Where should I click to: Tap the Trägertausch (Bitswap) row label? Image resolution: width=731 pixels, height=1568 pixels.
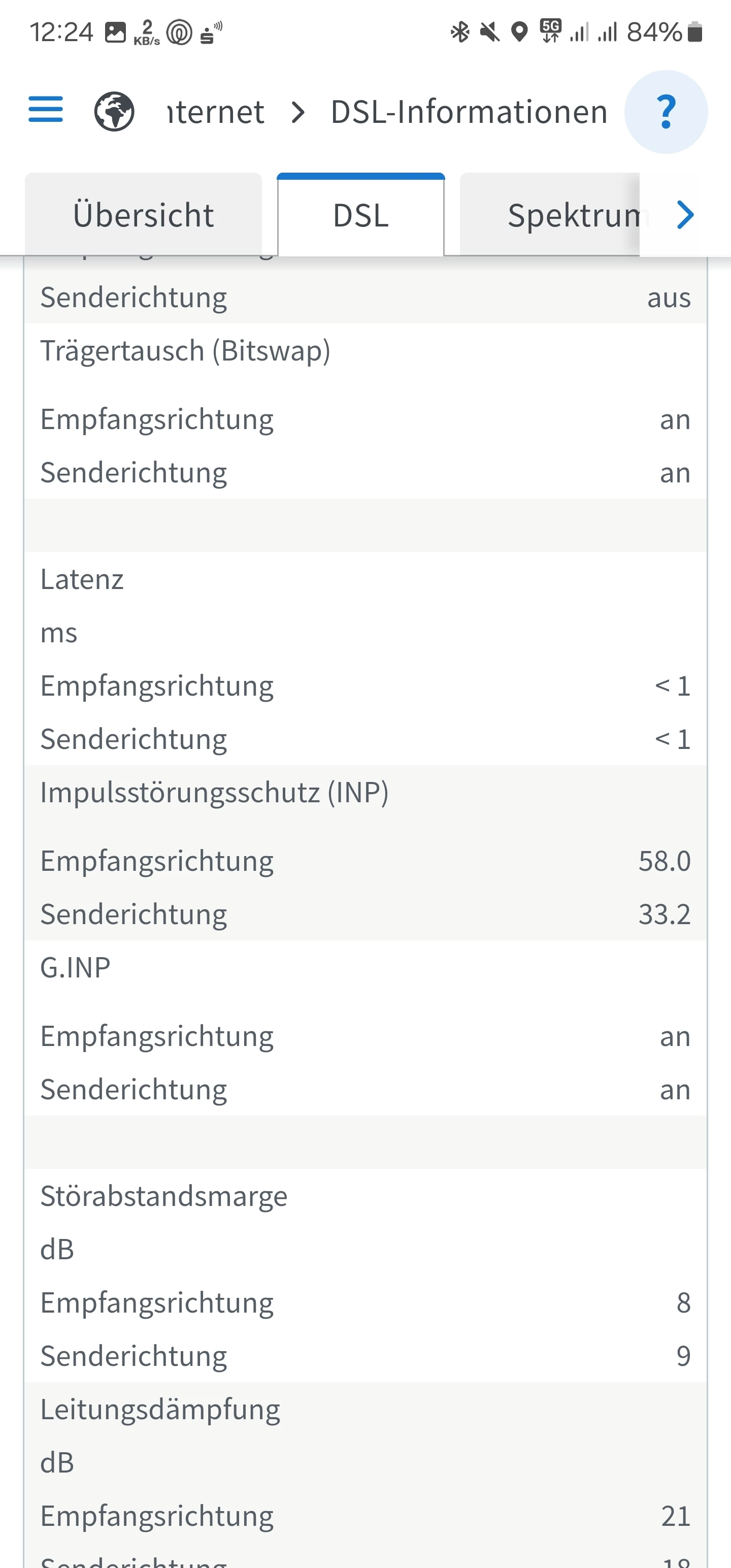click(185, 351)
